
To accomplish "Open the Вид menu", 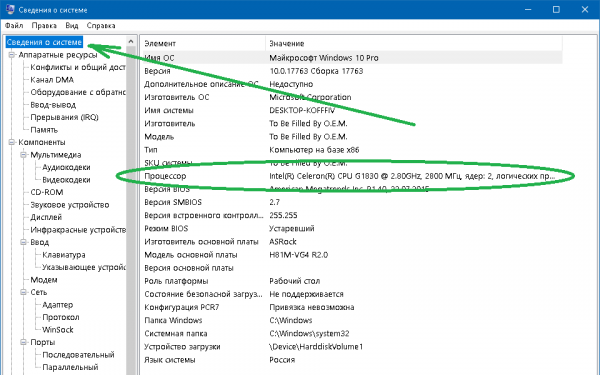I will pyautogui.click(x=72, y=26).
